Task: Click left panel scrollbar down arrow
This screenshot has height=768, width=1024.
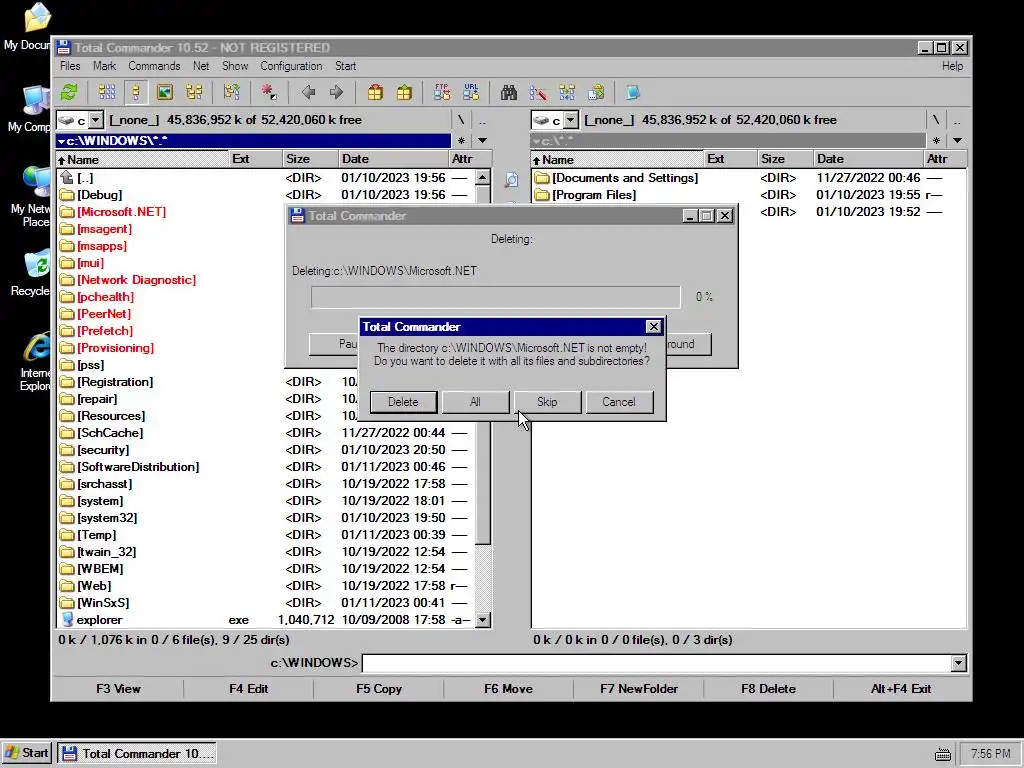Action: coord(483,620)
